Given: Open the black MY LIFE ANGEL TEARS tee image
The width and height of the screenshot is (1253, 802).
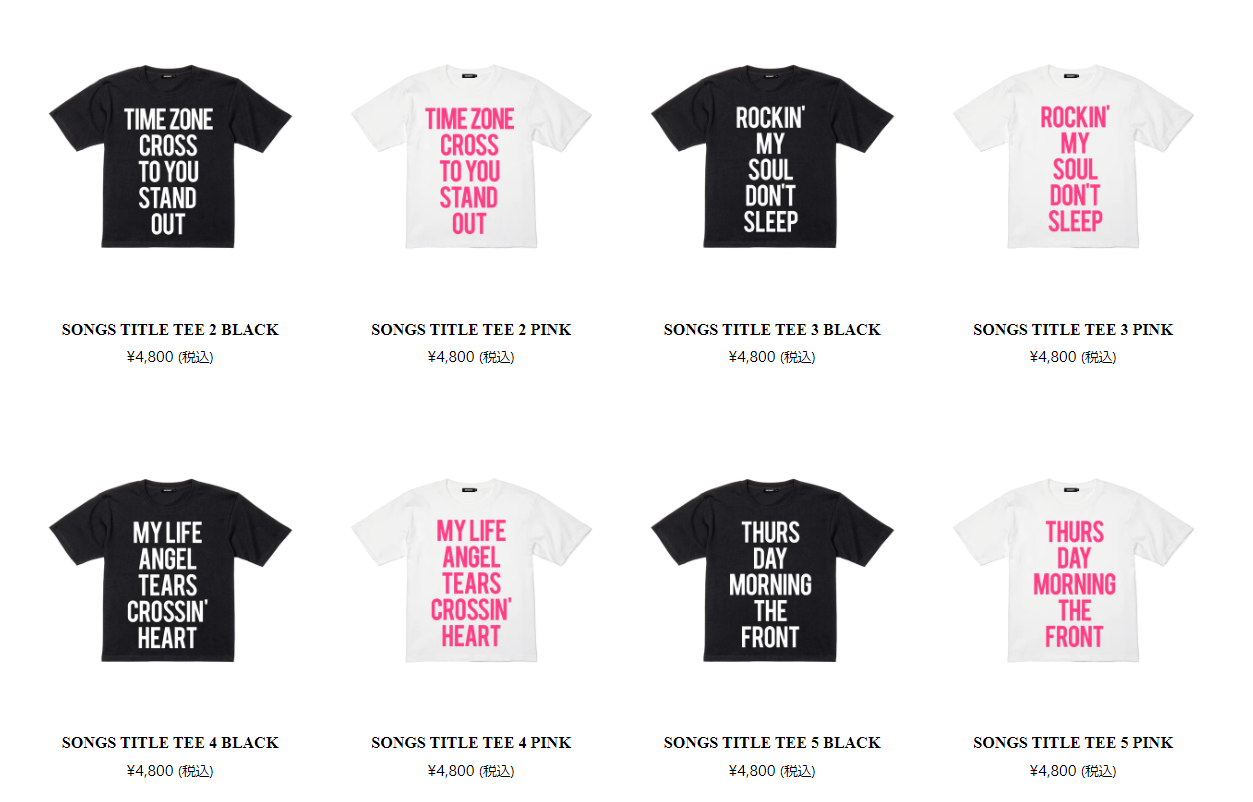Looking at the screenshot, I should click(x=170, y=570).
